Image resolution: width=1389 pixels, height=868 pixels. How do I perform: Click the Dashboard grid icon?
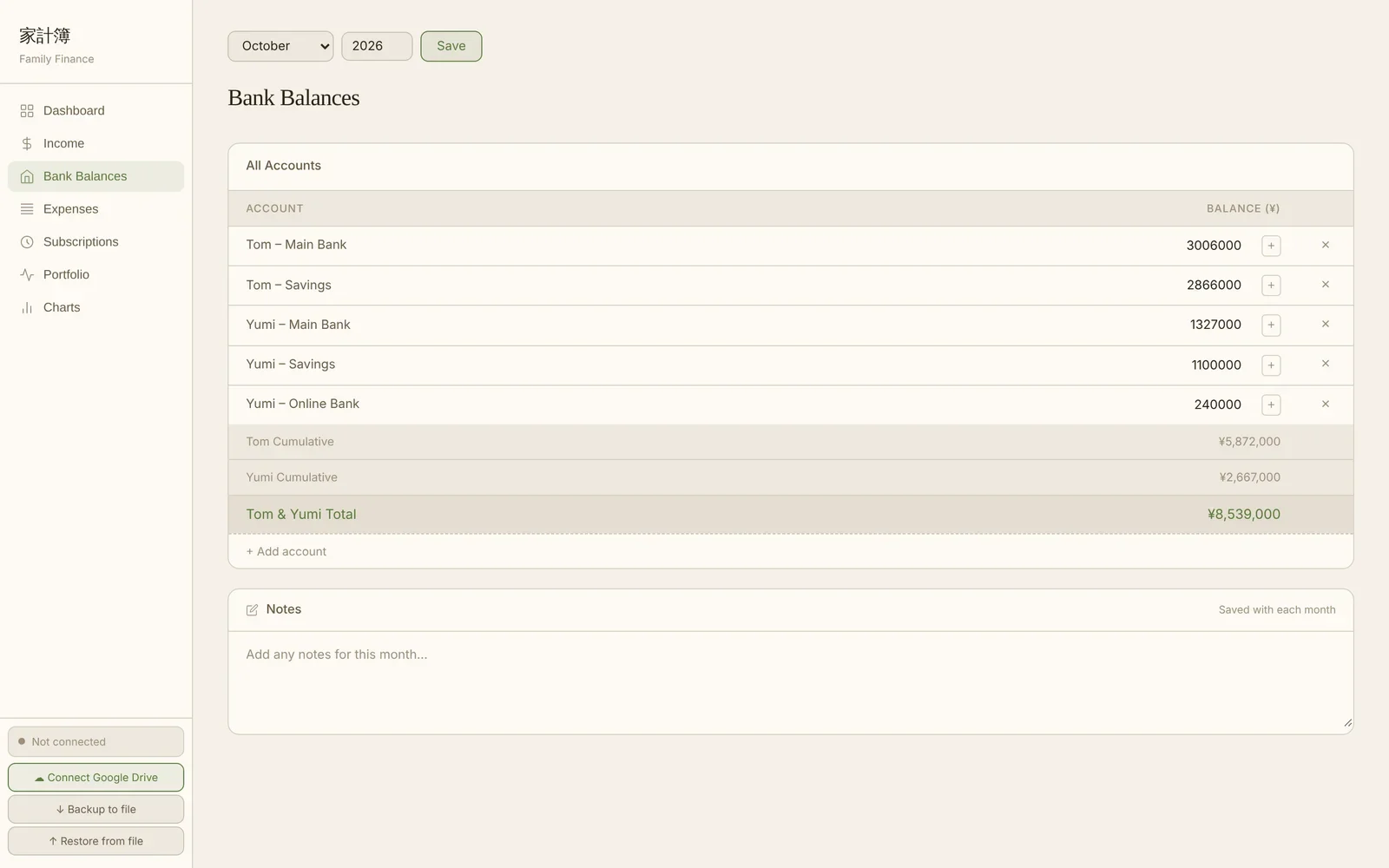tap(27, 111)
